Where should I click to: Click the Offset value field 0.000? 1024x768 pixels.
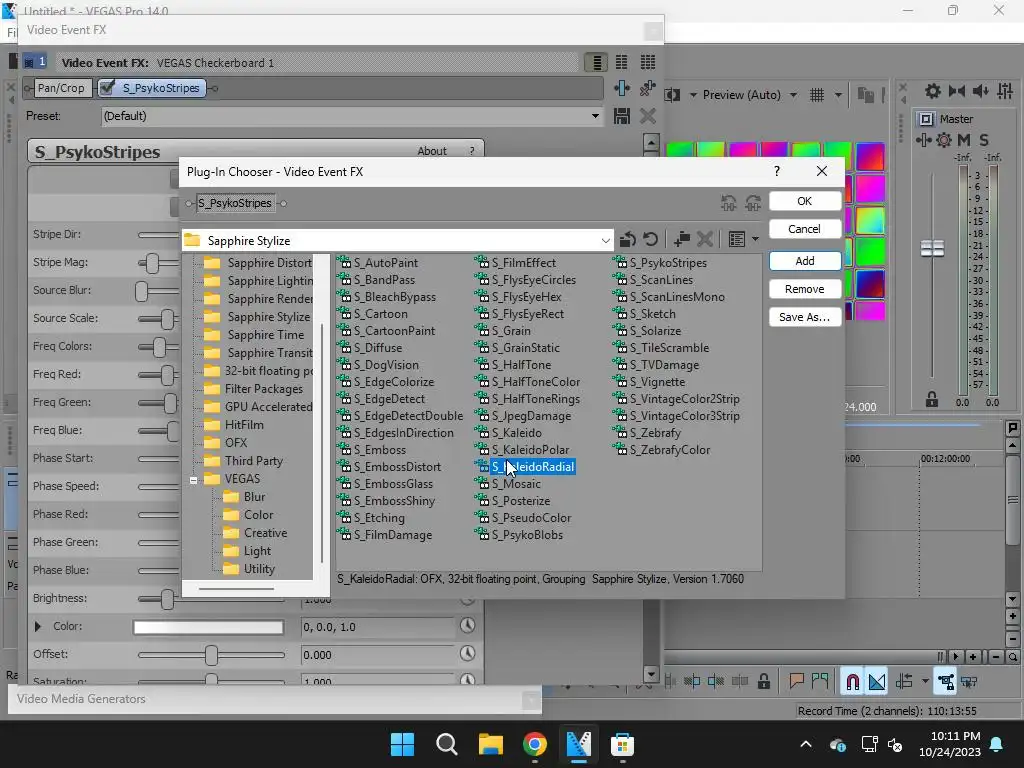pyautogui.click(x=377, y=654)
